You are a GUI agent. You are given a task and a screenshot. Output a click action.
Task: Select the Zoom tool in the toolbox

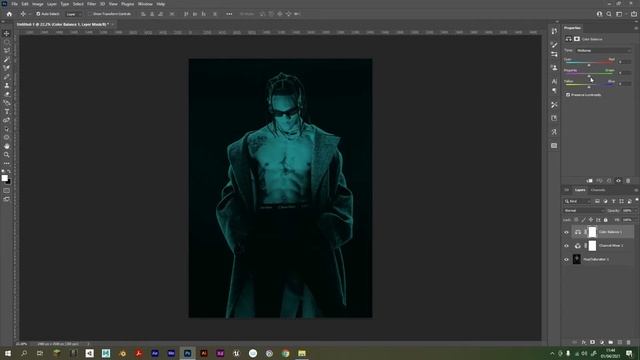pyautogui.click(x=7, y=155)
